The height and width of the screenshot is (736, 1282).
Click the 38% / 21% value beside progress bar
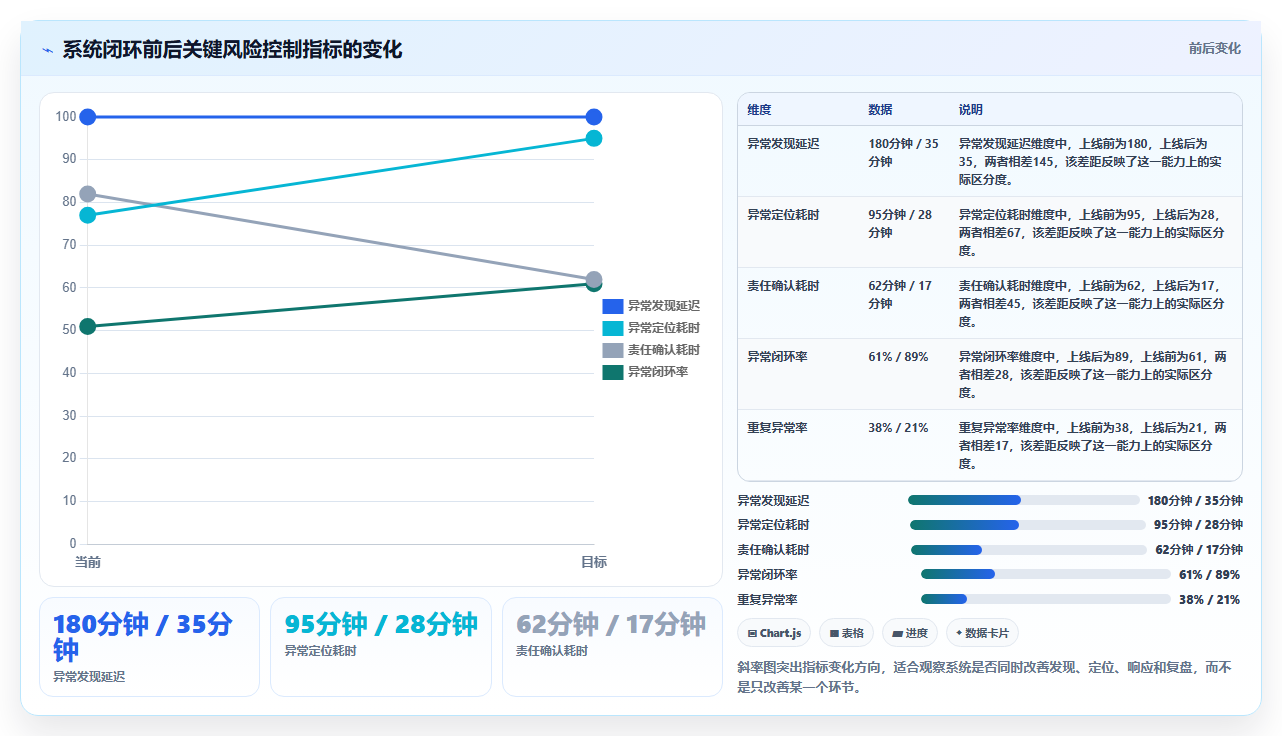click(x=1210, y=600)
